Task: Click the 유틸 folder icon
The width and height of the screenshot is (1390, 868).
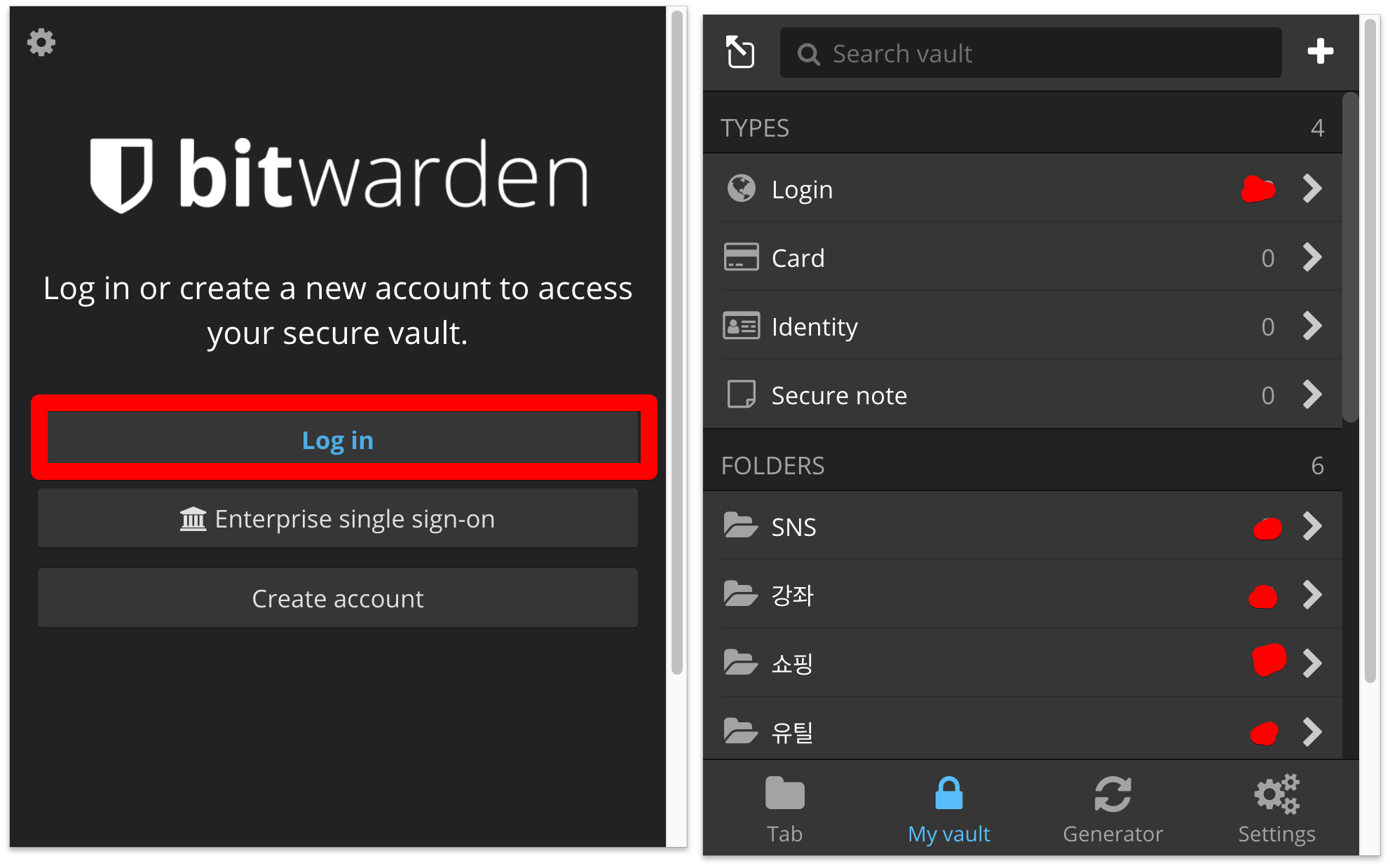Action: tap(740, 731)
